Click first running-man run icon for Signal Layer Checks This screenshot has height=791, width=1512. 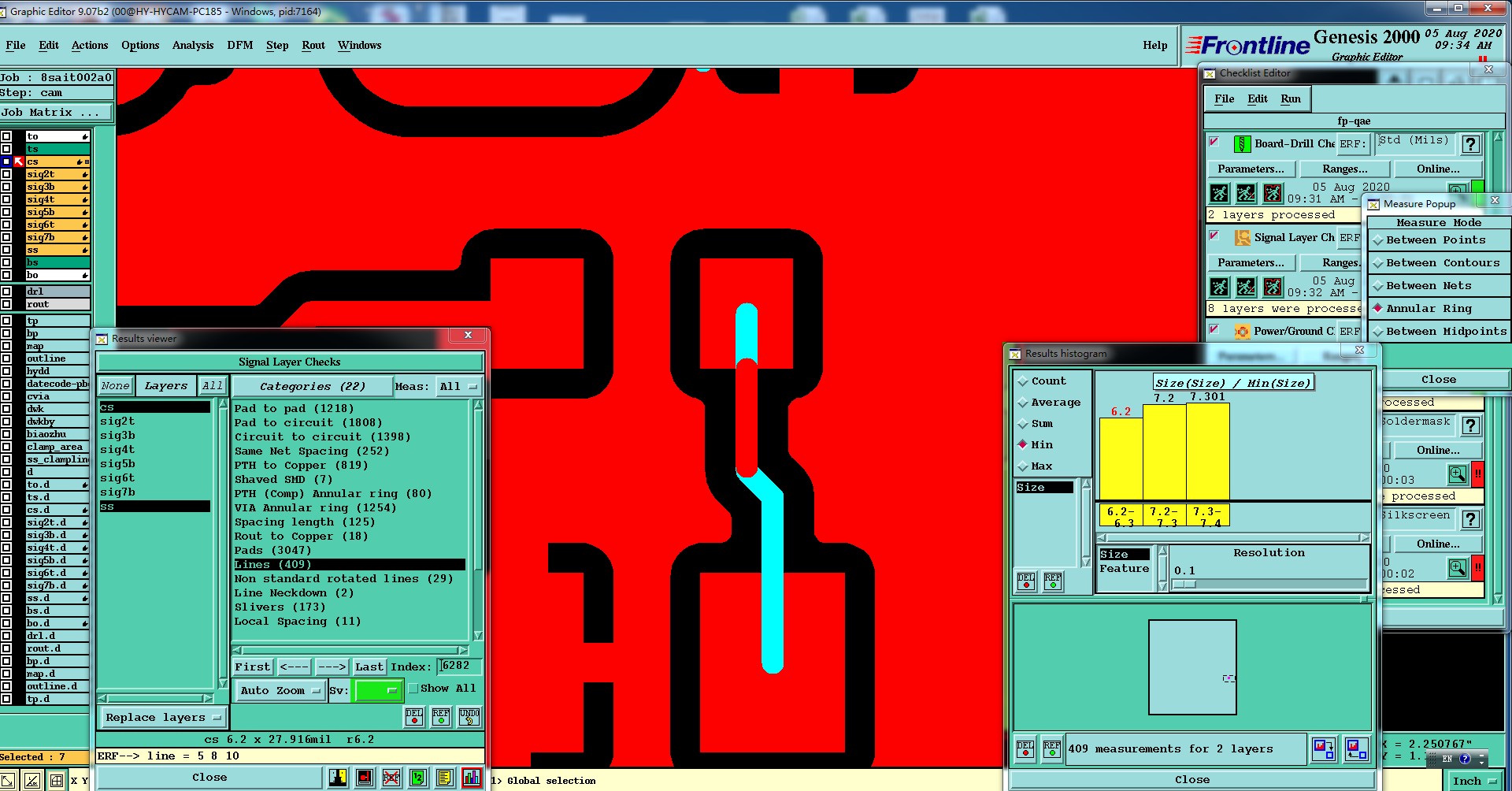1219,287
